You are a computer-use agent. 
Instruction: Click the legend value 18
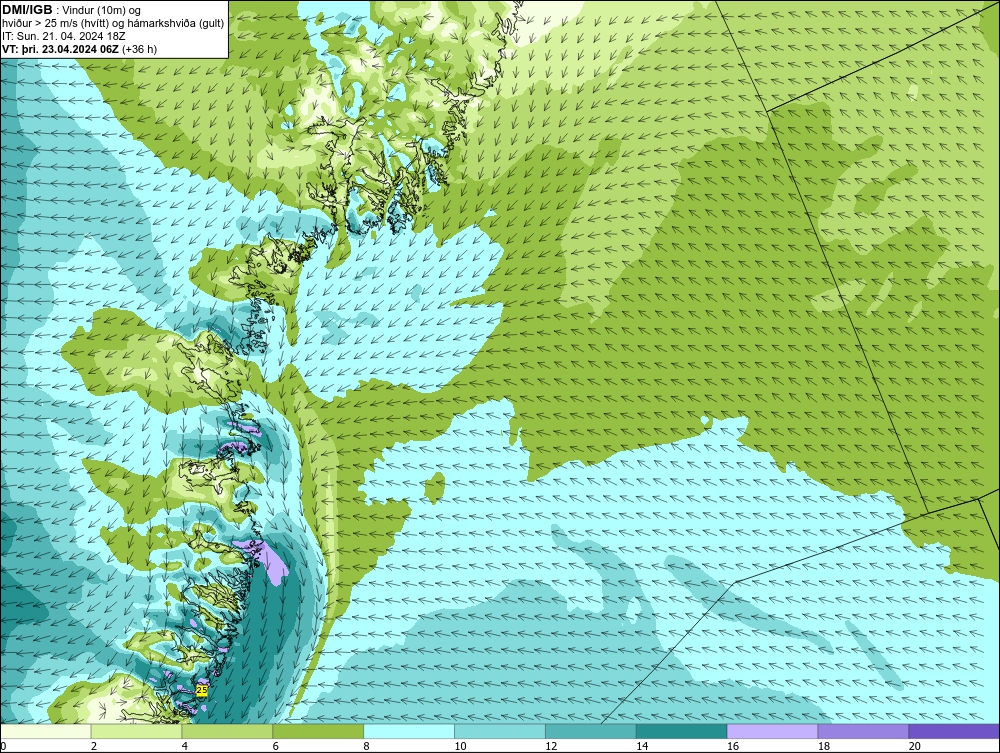pyautogui.click(x=823, y=746)
